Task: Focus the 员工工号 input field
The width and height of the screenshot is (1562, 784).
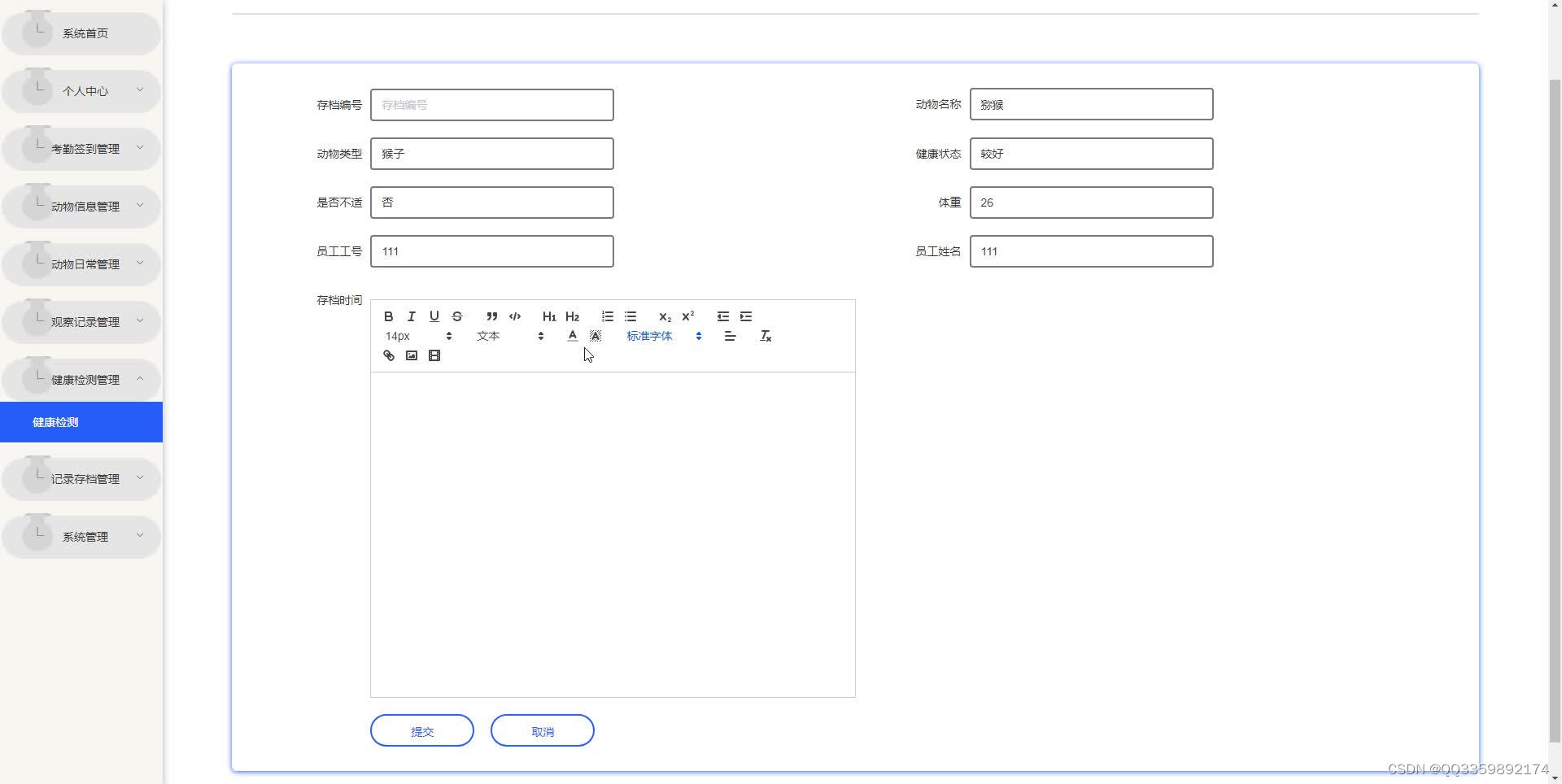Action: [x=492, y=251]
